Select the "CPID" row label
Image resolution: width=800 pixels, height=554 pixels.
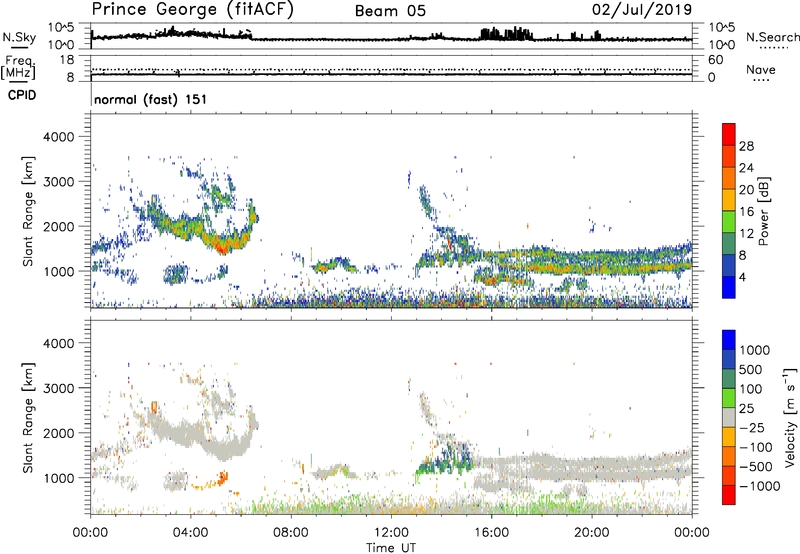[x=22, y=95]
